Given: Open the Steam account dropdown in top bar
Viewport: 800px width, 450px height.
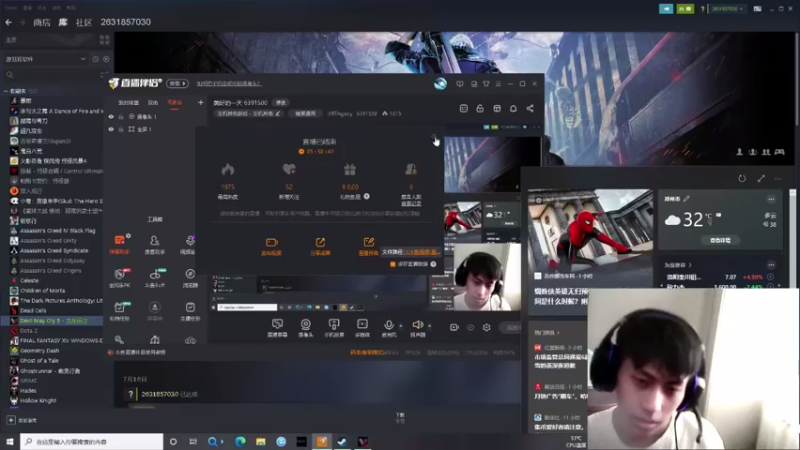Looking at the screenshot, I should click(727, 9).
